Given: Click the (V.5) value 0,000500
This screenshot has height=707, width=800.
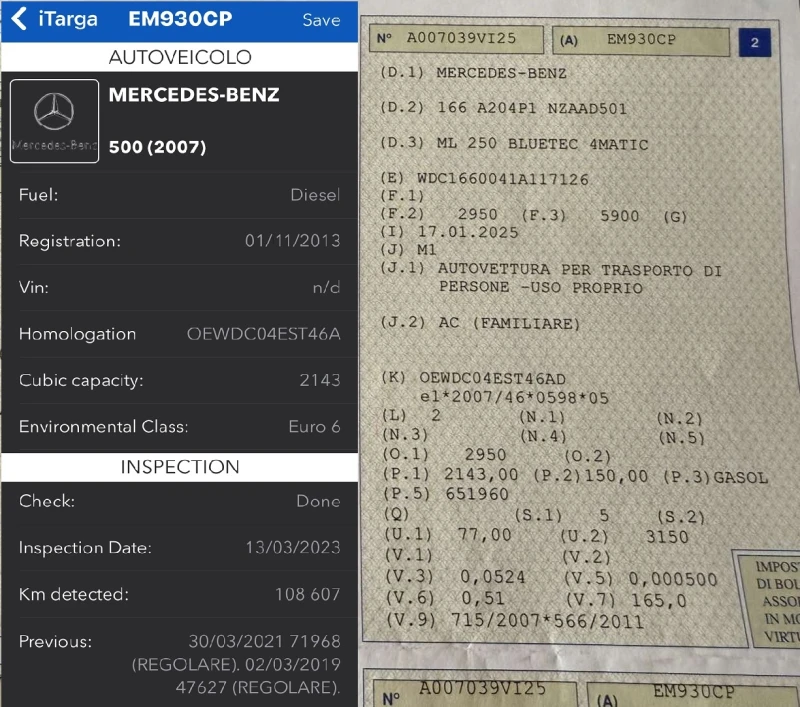Looking at the screenshot, I should tap(673, 579).
